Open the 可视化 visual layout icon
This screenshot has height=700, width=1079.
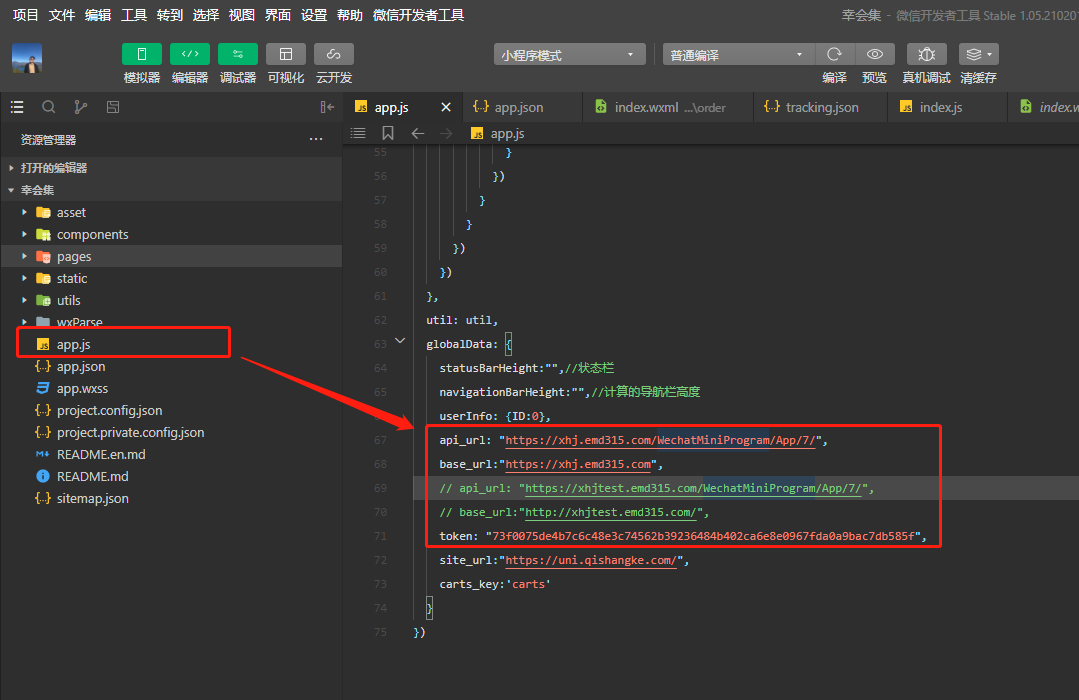(x=286, y=54)
